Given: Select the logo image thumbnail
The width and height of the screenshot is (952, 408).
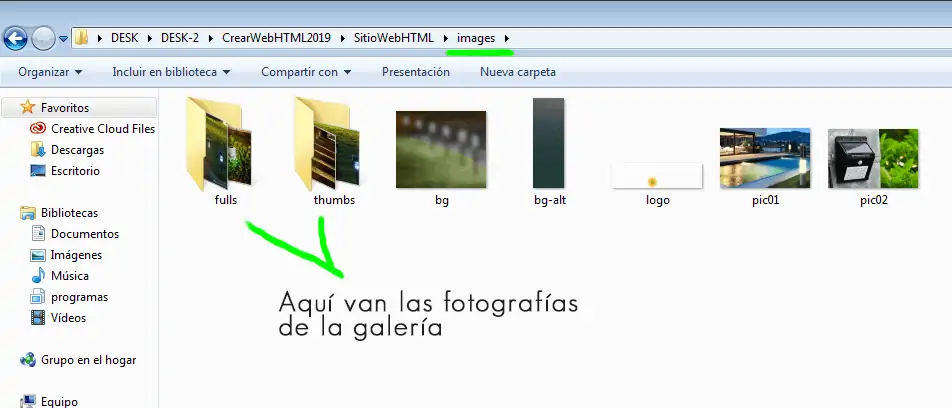Looking at the screenshot, I should [x=657, y=175].
